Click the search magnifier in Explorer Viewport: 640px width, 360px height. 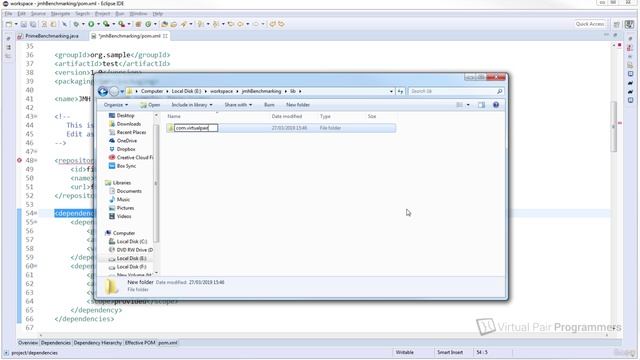pyautogui.click(x=500, y=91)
